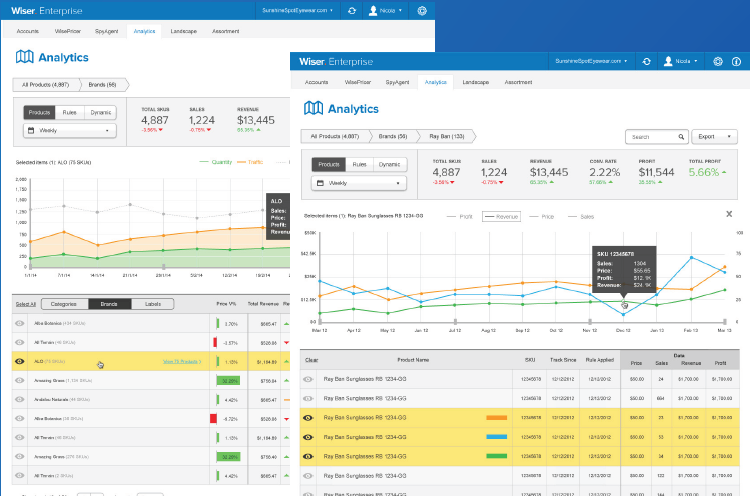The width and height of the screenshot is (750, 496).
Task: Click Clear in product table header
Action: click(311, 360)
